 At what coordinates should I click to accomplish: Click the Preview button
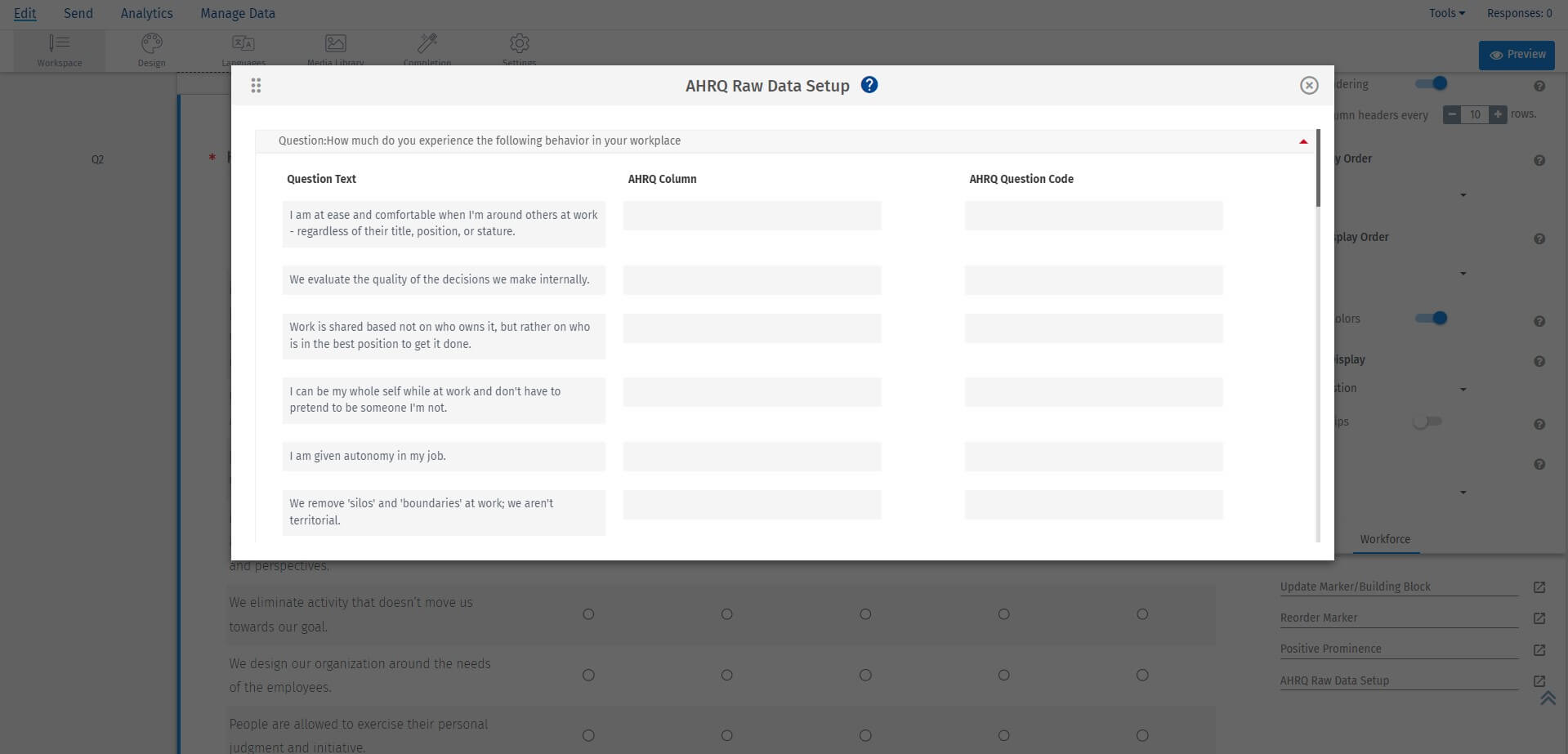(x=1516, y=55)
